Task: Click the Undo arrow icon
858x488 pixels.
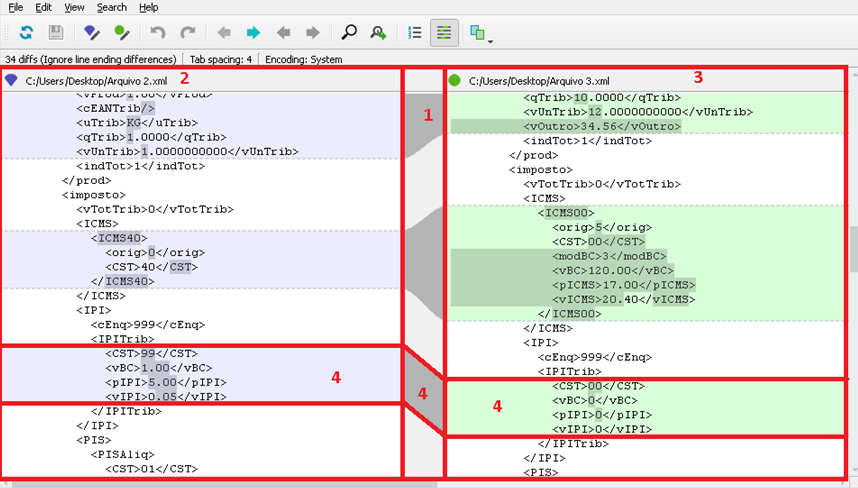Action: coord(158,33)
